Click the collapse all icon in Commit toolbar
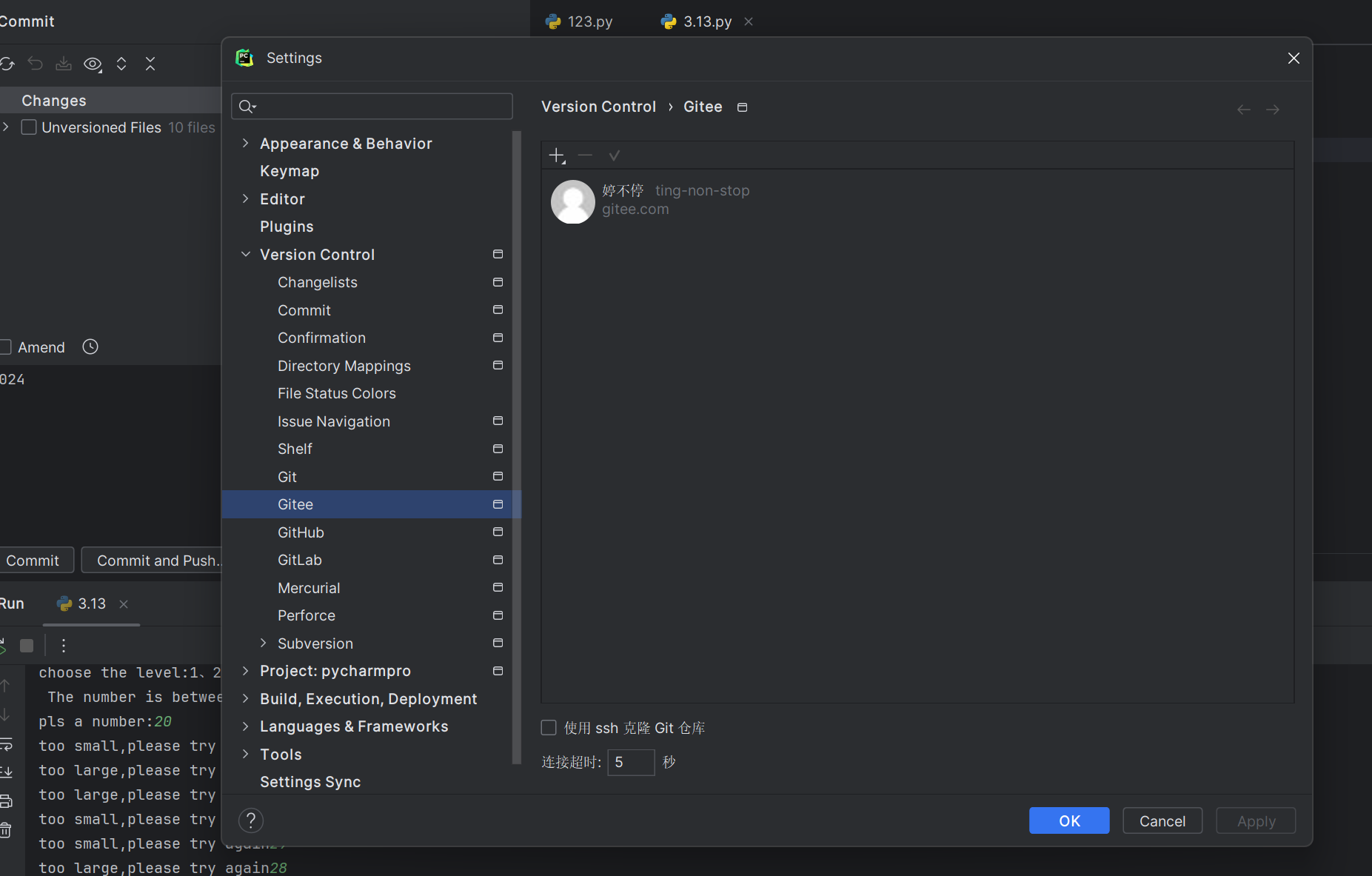This screenshot has width=1372, height=876. (x=150, y=64)
